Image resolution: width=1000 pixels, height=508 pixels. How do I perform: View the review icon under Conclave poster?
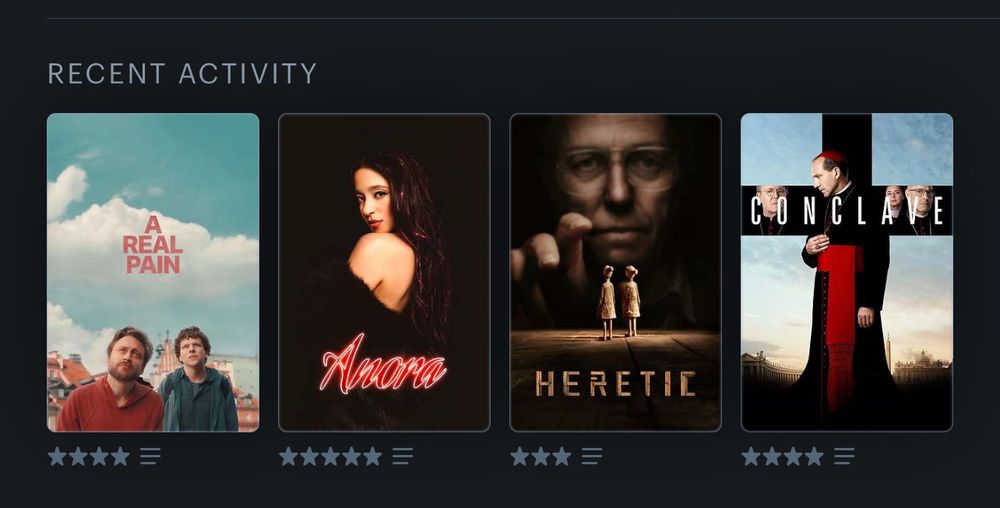pyautogui.click(x=844, y=456)
